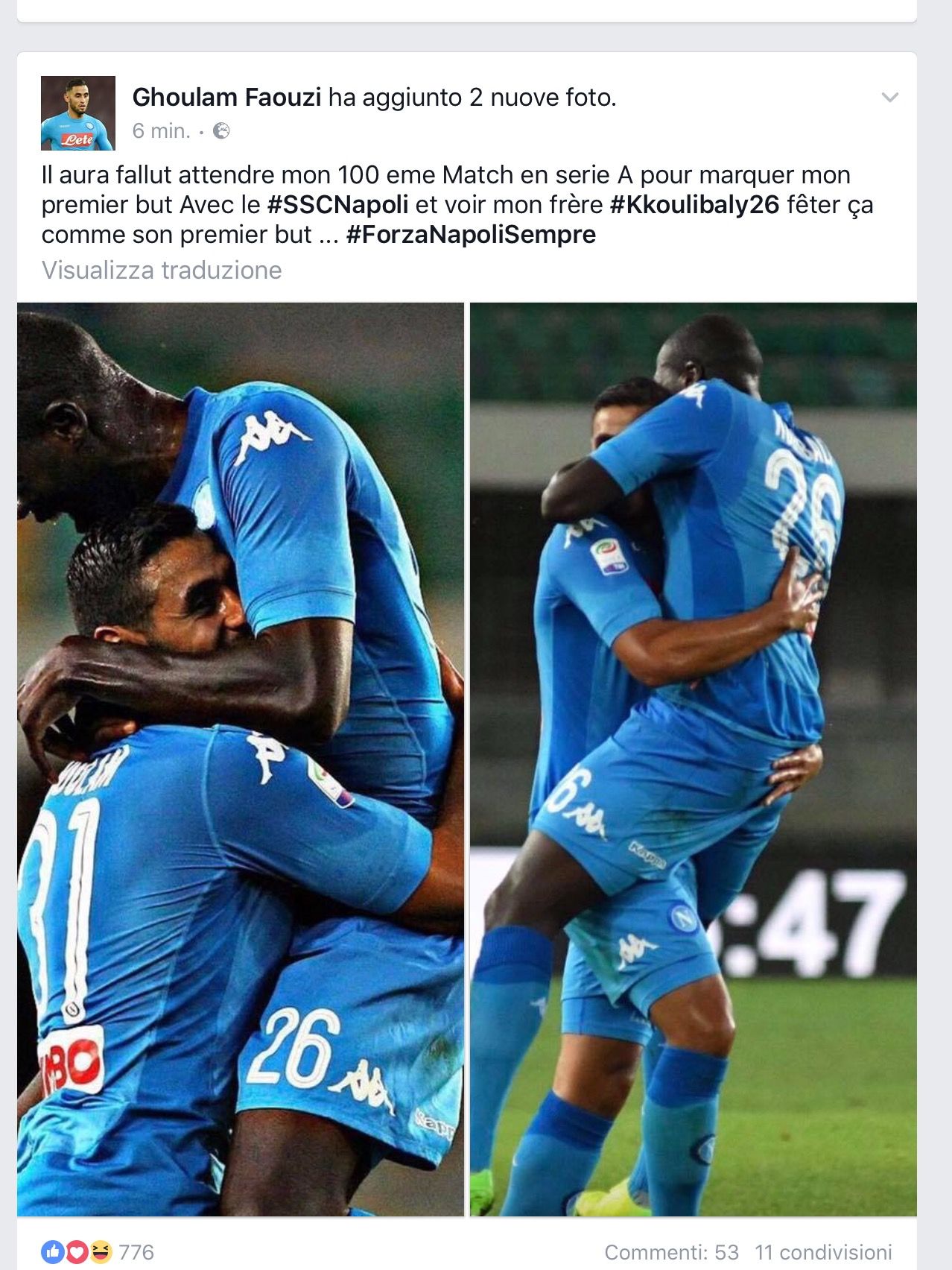Click the Ghoulam Faouzi author name
Screen dimensions: 952x1270
click(226, 97)
